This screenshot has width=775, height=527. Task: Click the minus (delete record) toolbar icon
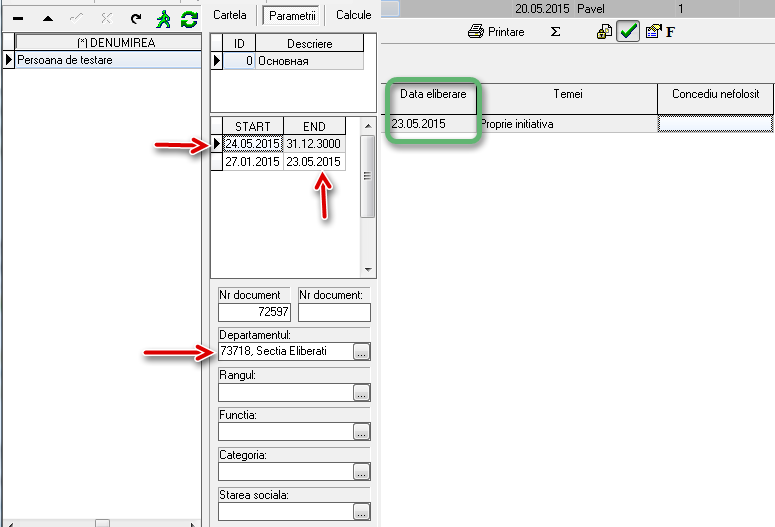[18, 19]
